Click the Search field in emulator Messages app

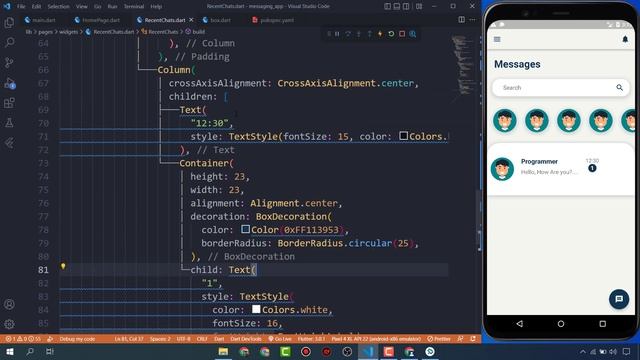point(561,88)
